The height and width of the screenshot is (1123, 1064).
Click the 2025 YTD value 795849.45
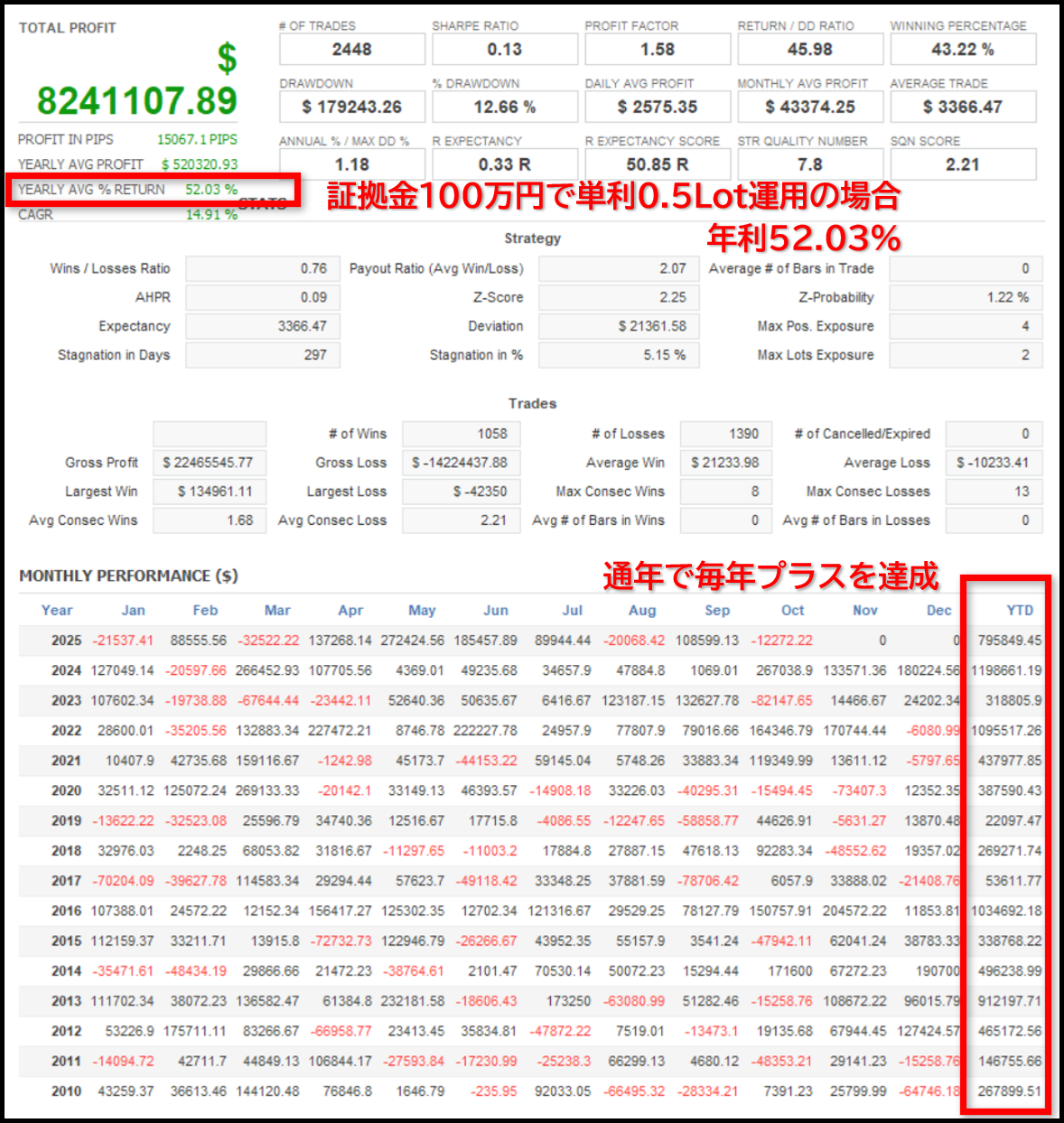(x=1010, y=641)
